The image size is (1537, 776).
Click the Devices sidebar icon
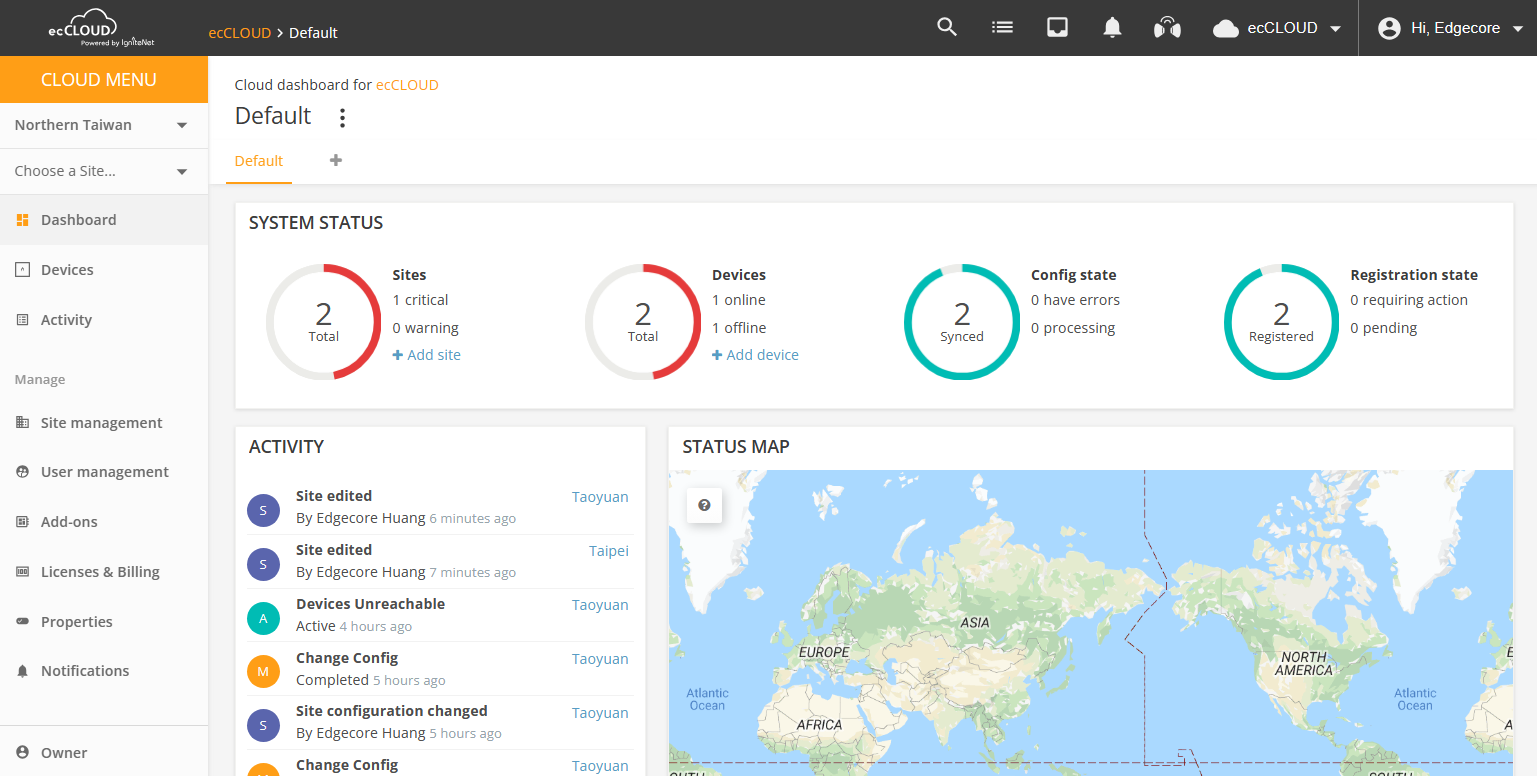[22, 270]
